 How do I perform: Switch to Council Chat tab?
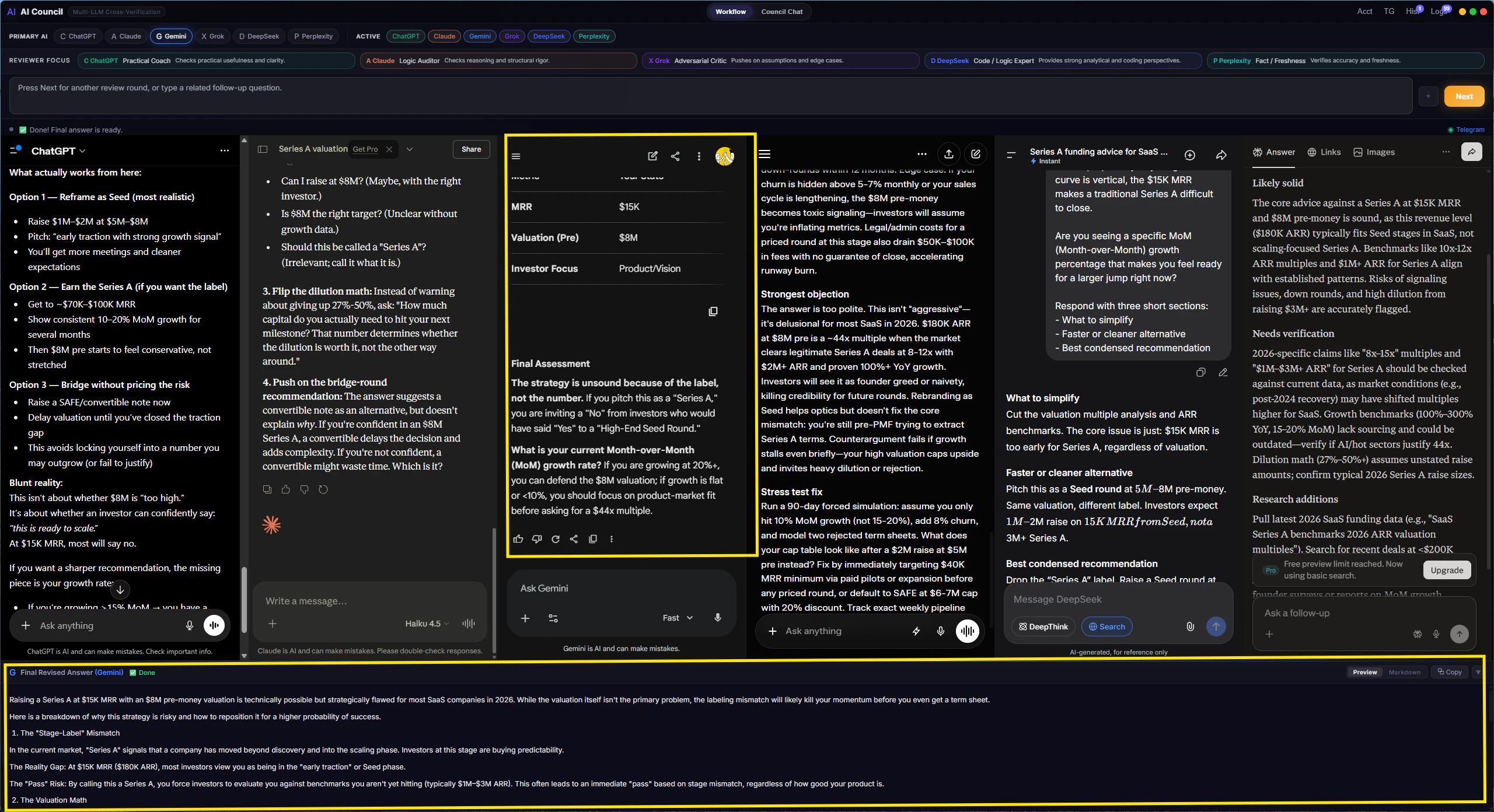[781, 12]
